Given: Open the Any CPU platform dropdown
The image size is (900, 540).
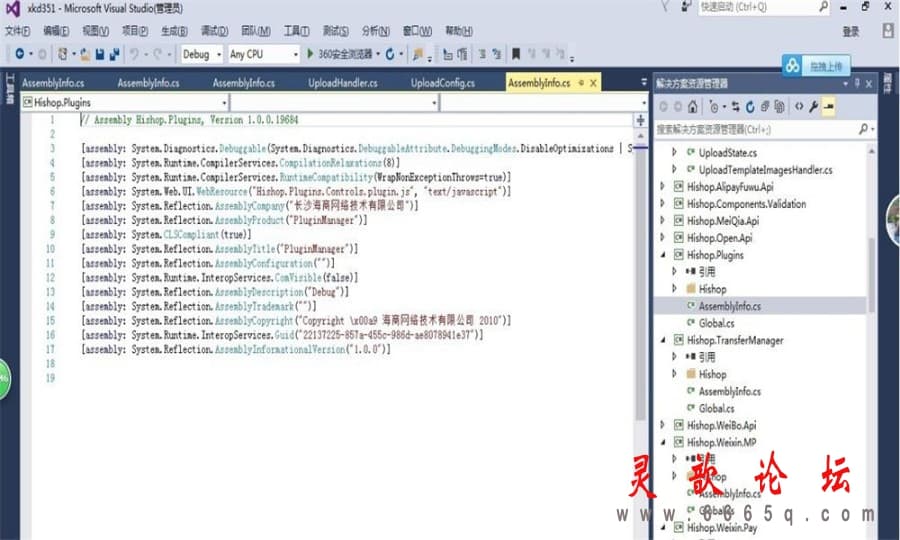Looking at the screenshot, I should pyautogui.click(x=264, y=55).
